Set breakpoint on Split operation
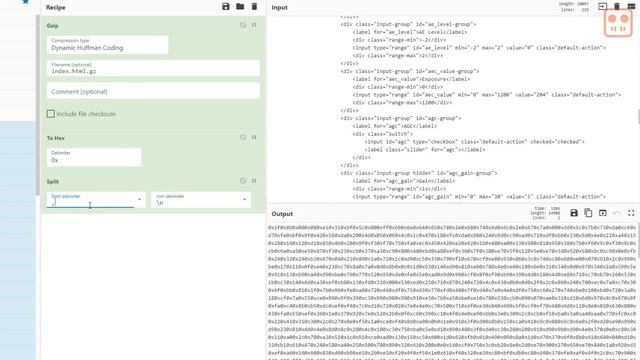The height and width of the screenshot is (360, 640). (254, 181)
